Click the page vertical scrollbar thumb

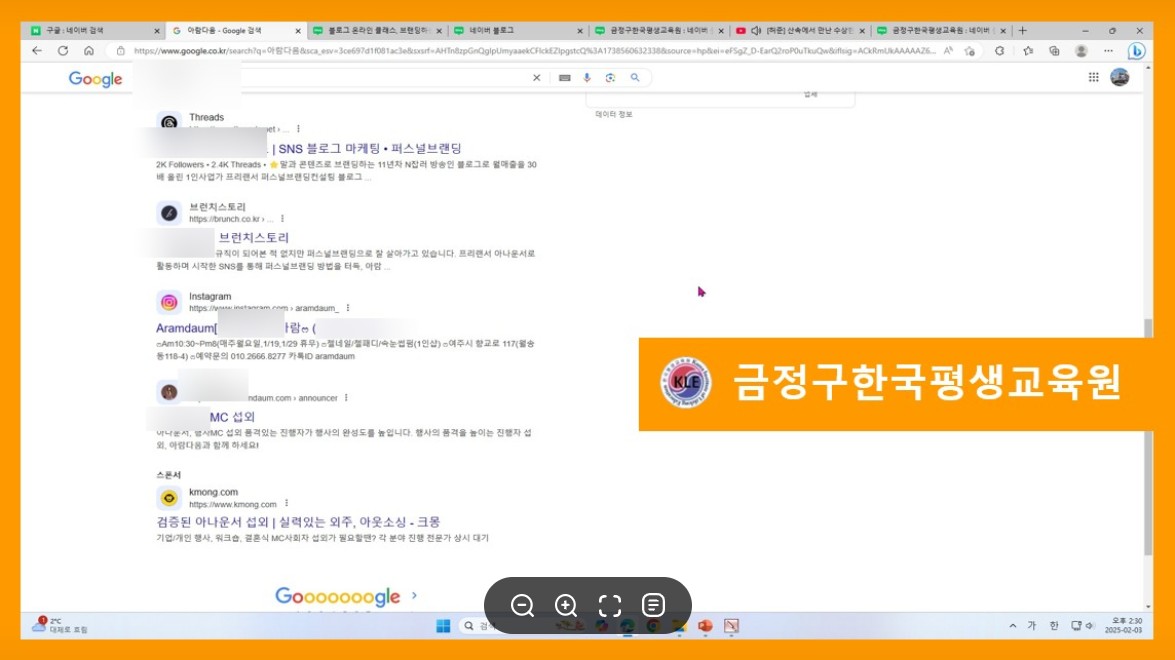(1147, 437)
